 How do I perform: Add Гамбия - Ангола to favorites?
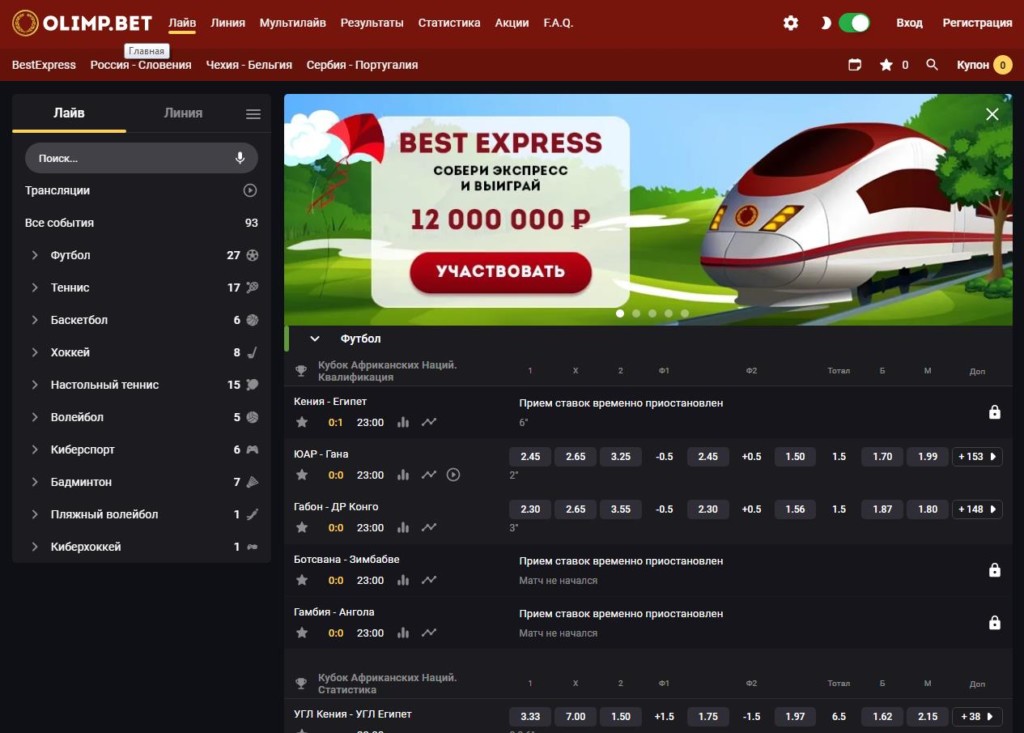point(302,632)
